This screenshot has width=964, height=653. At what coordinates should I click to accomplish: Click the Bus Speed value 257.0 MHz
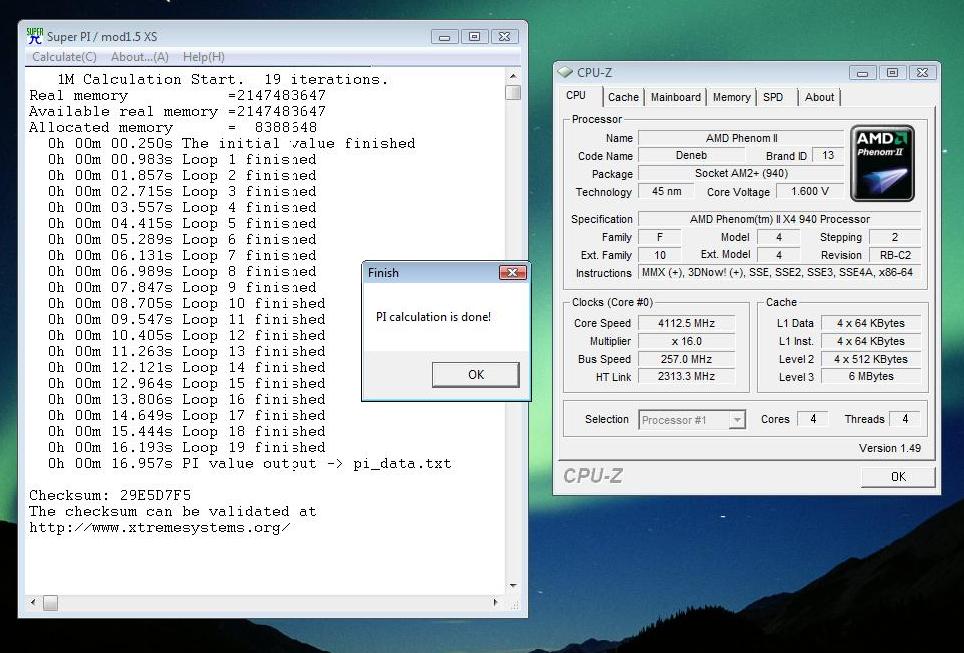click(x=686, y=359)
